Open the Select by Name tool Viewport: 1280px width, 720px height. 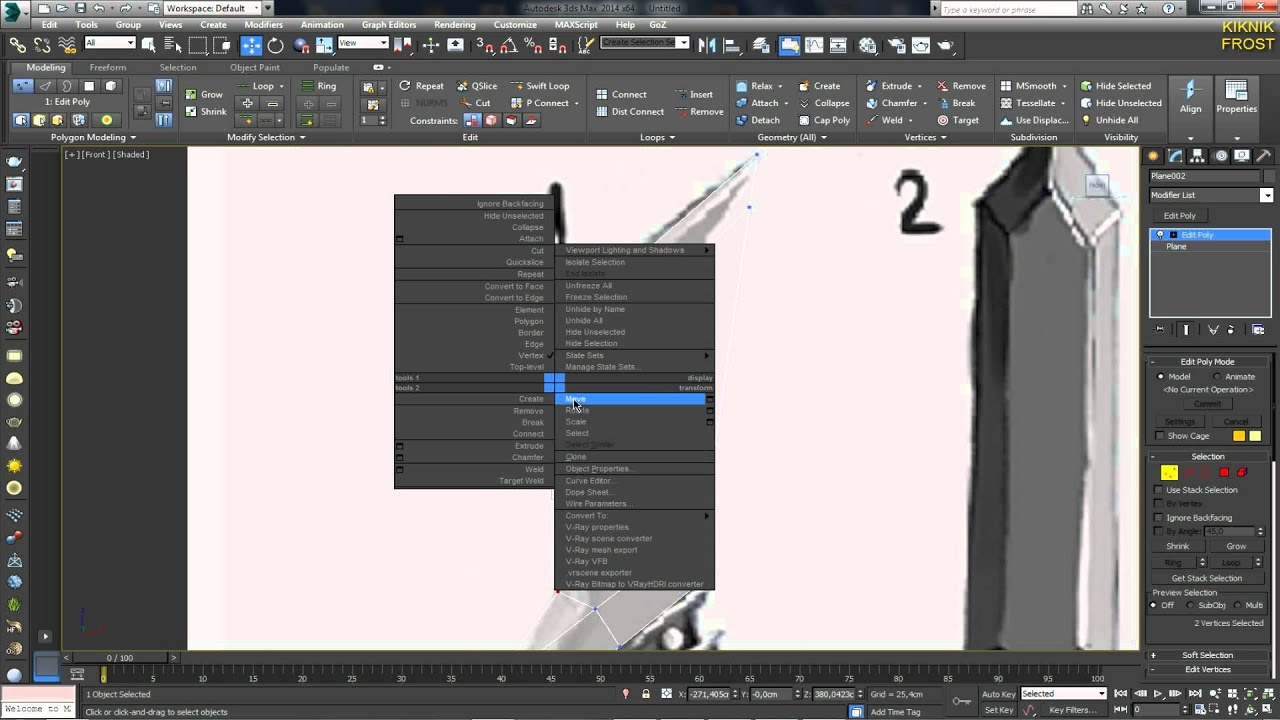tap(172, 44)
